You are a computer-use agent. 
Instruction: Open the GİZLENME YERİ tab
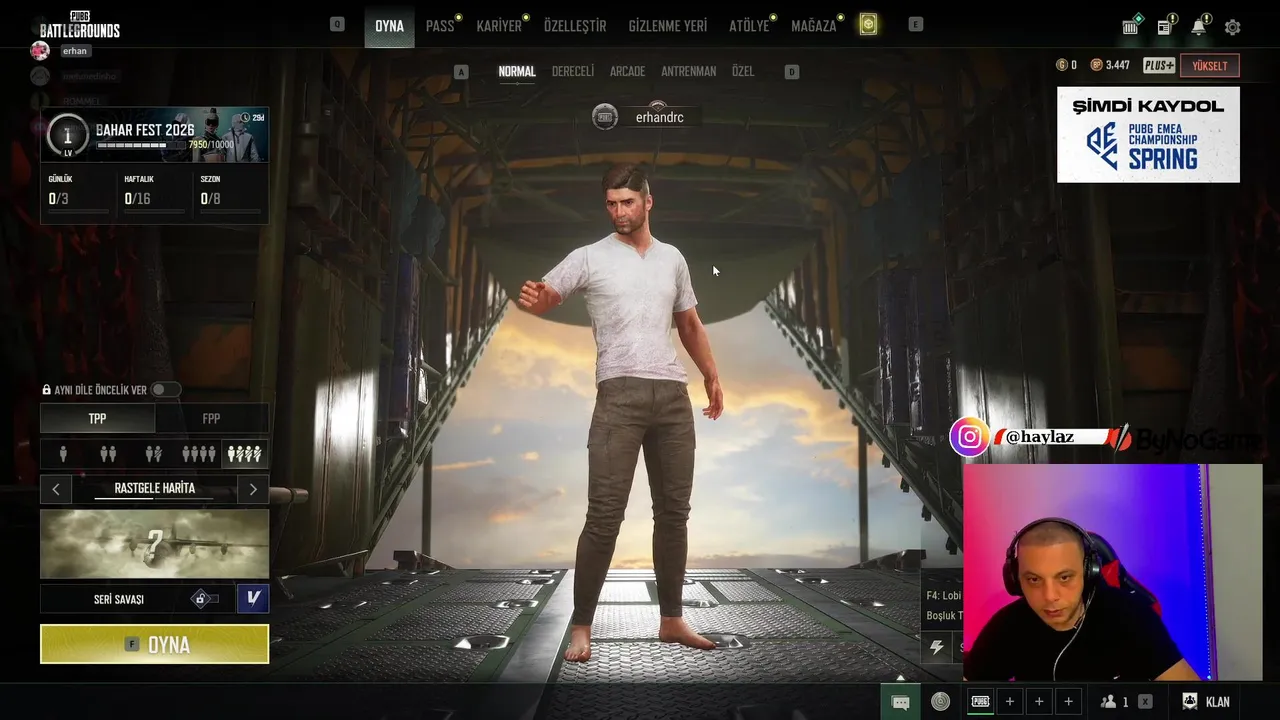668,26
